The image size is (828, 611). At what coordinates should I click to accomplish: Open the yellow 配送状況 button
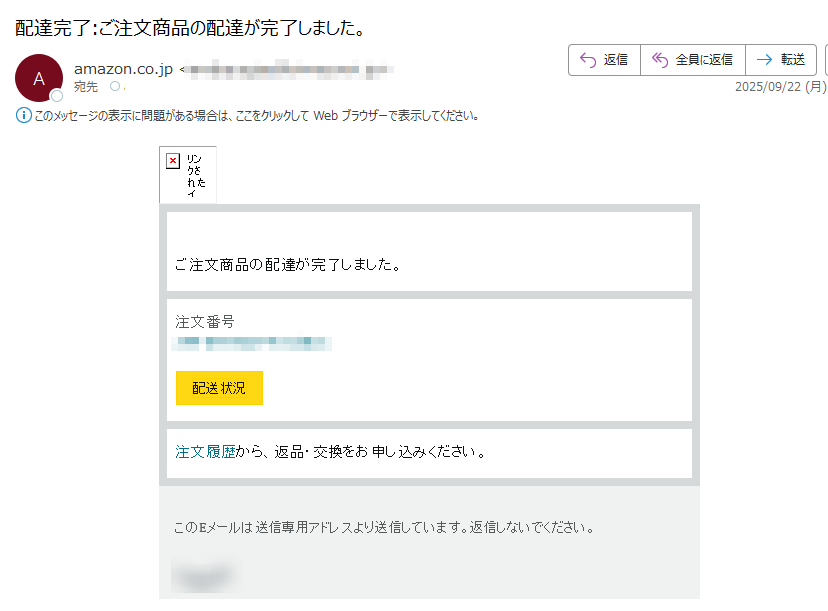point(219,388)
